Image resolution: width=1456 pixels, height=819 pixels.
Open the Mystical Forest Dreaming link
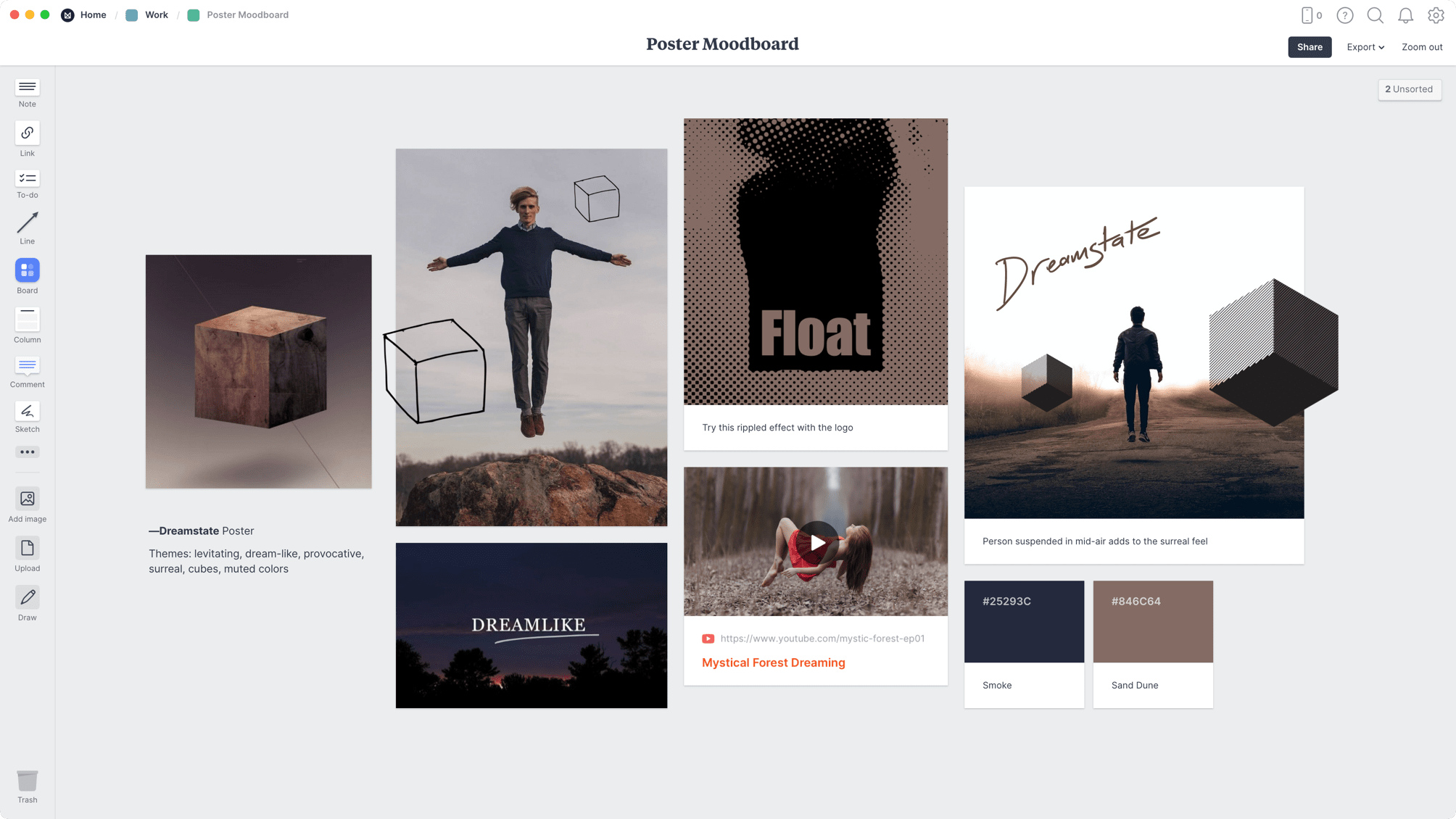point(773,662)
